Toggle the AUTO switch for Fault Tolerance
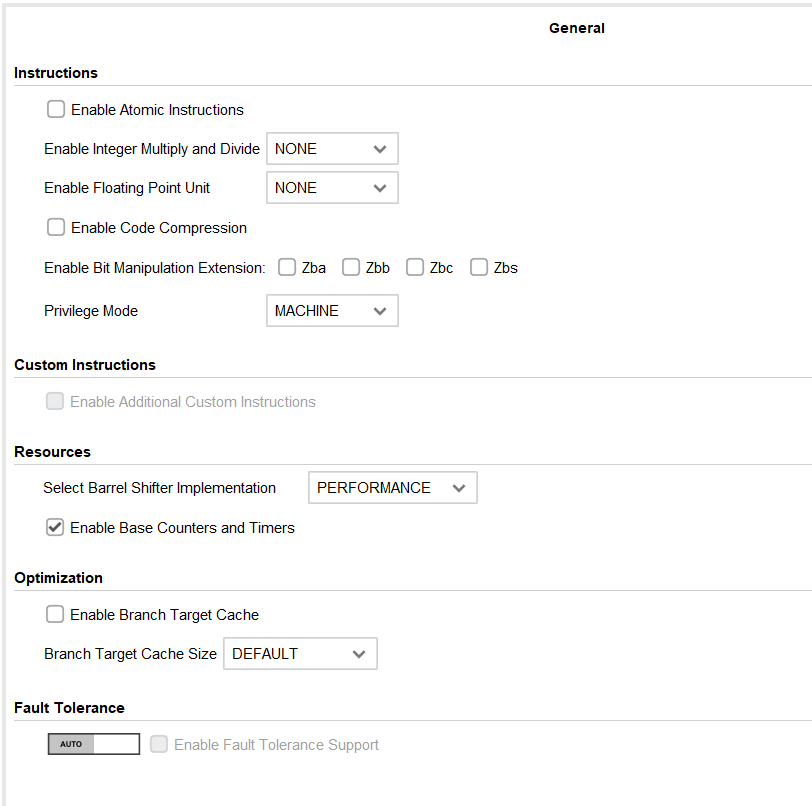Screen dimensions: 812x806 (x=94, y=745)
